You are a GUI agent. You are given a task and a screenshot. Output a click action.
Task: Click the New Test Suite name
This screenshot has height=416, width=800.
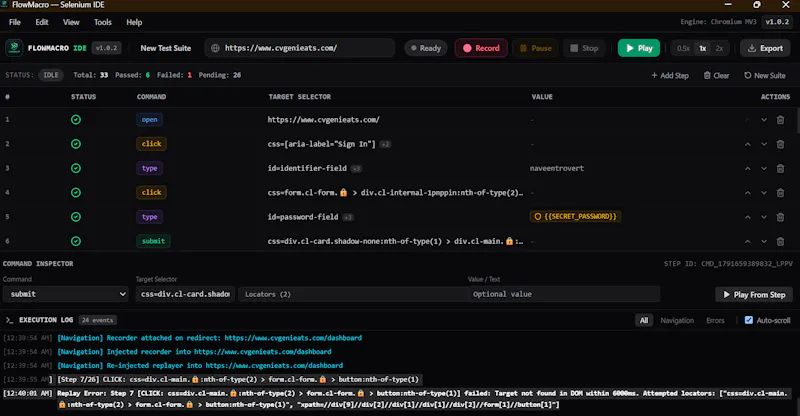(x=165, y=48)
